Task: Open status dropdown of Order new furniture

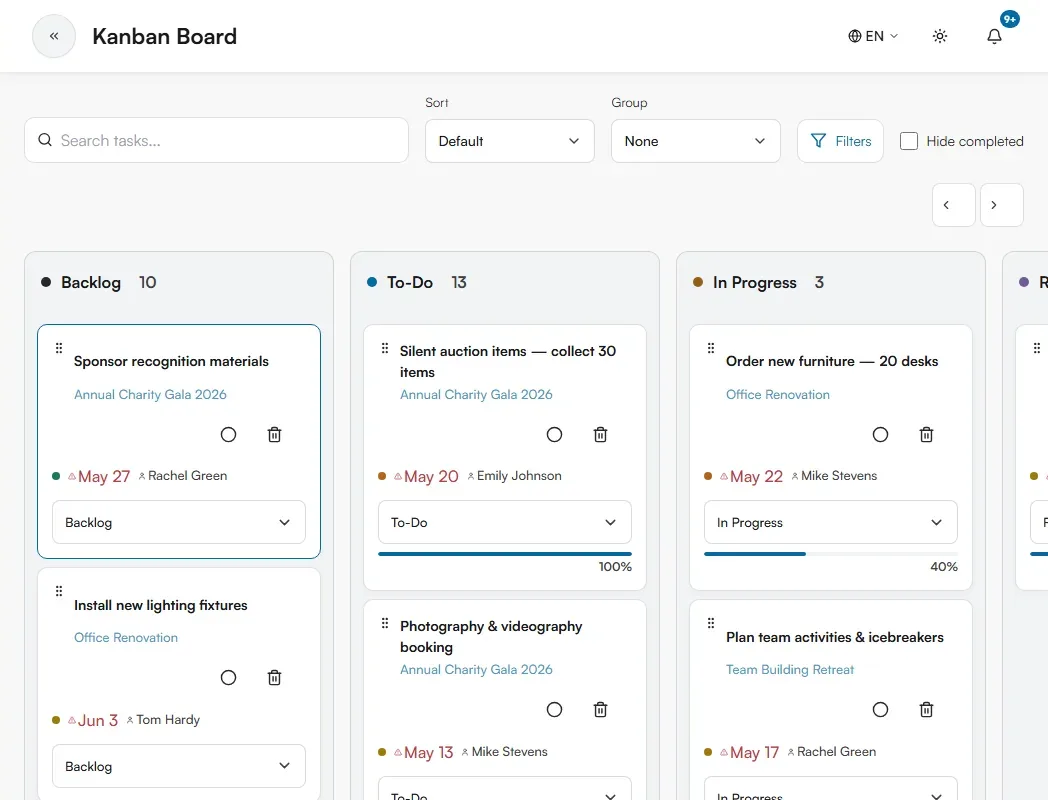Action: [831, 522]
